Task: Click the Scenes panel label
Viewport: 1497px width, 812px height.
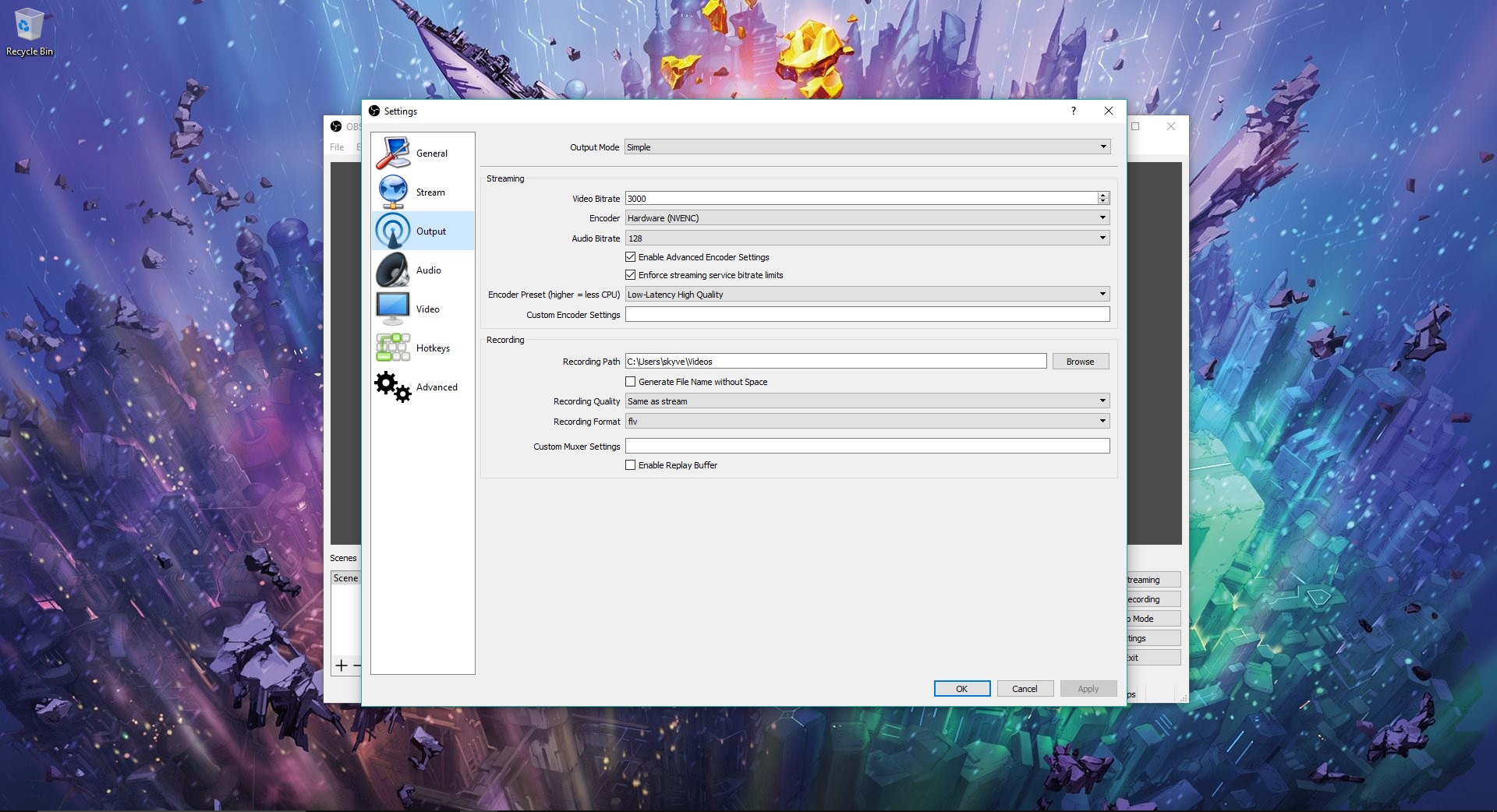Action: click(343, 558)
